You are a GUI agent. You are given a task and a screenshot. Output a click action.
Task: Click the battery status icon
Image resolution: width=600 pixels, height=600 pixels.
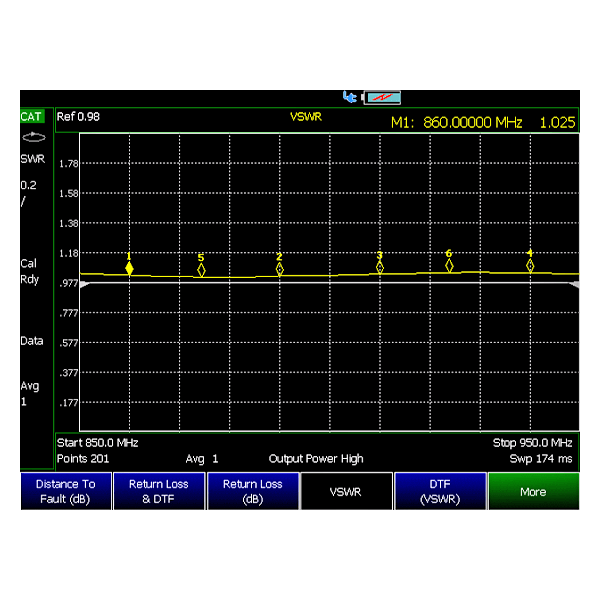pos(382,97)
